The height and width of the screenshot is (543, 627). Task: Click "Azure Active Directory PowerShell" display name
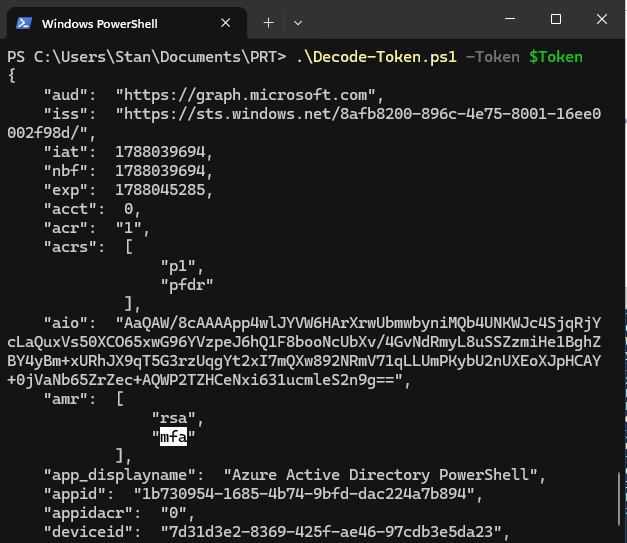pos(380,475)
